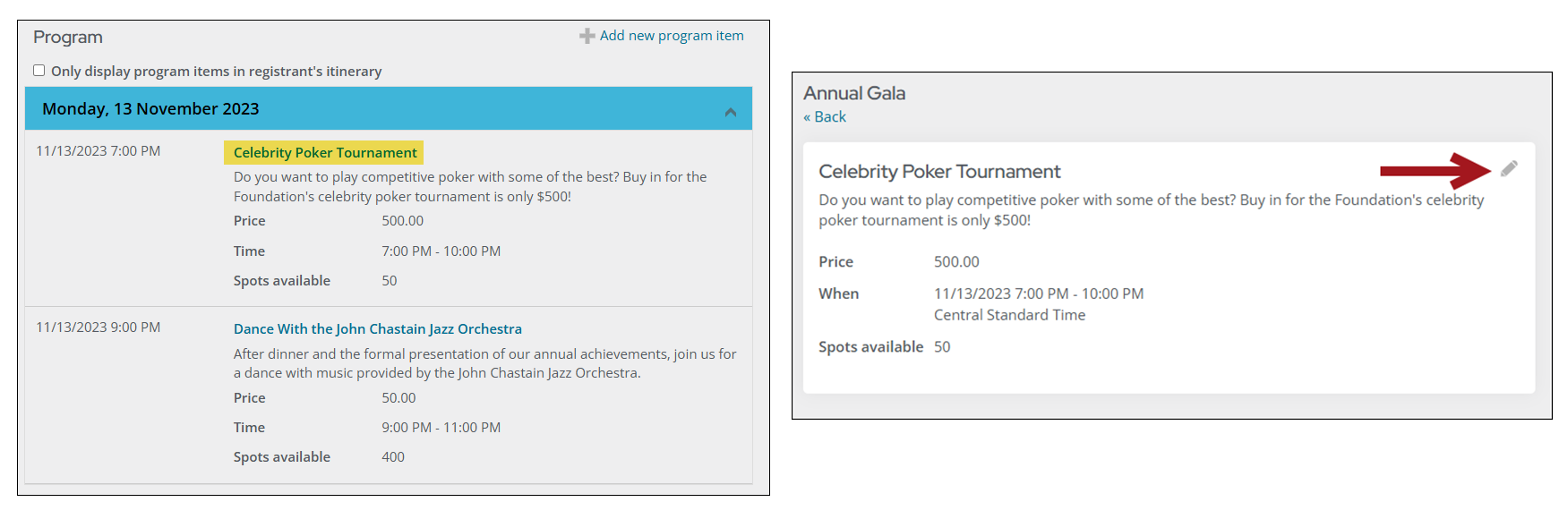This screenshot has height=519, width=1568.
Task: Click the Program panel title
Action: tap(68, 38)
